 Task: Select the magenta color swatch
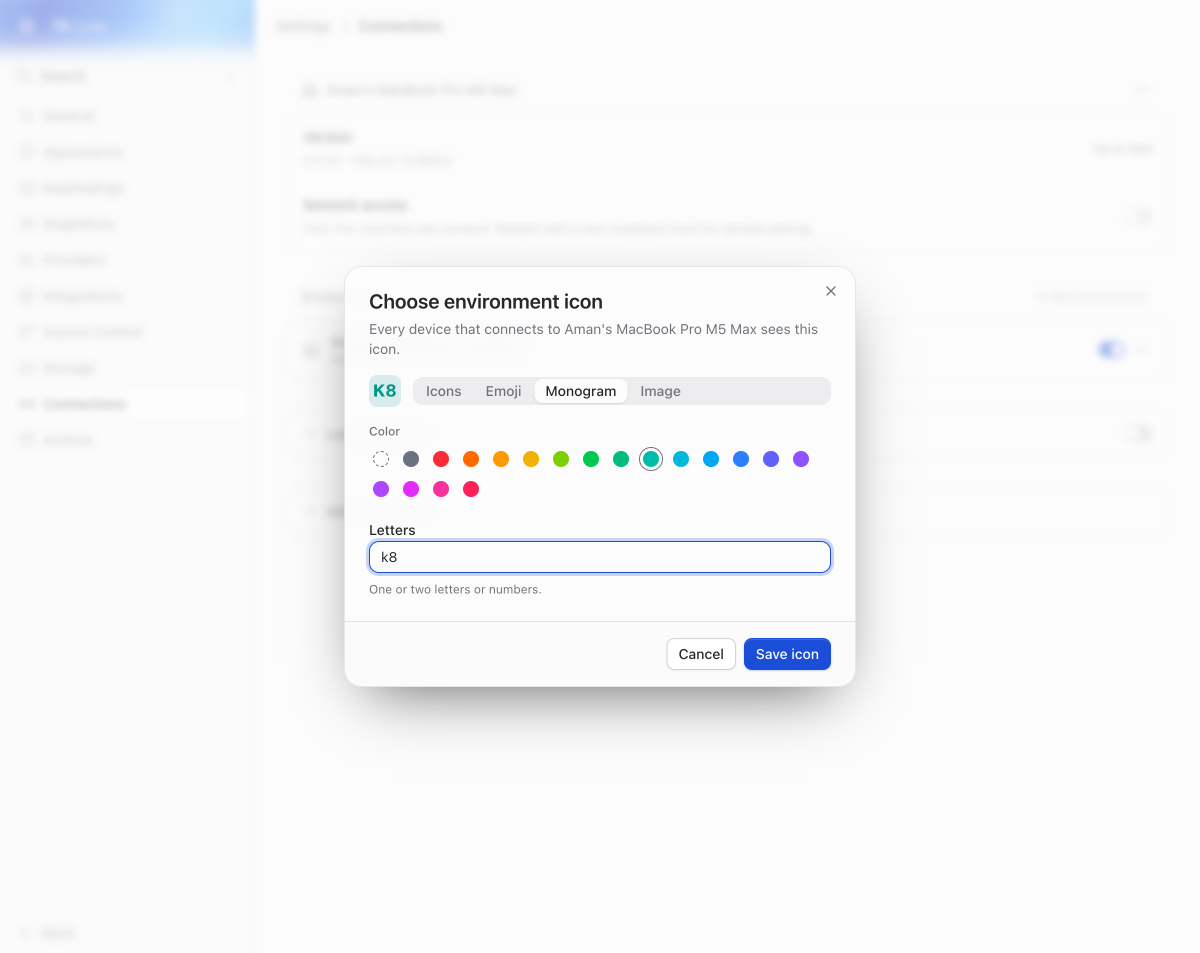[411, 489]
